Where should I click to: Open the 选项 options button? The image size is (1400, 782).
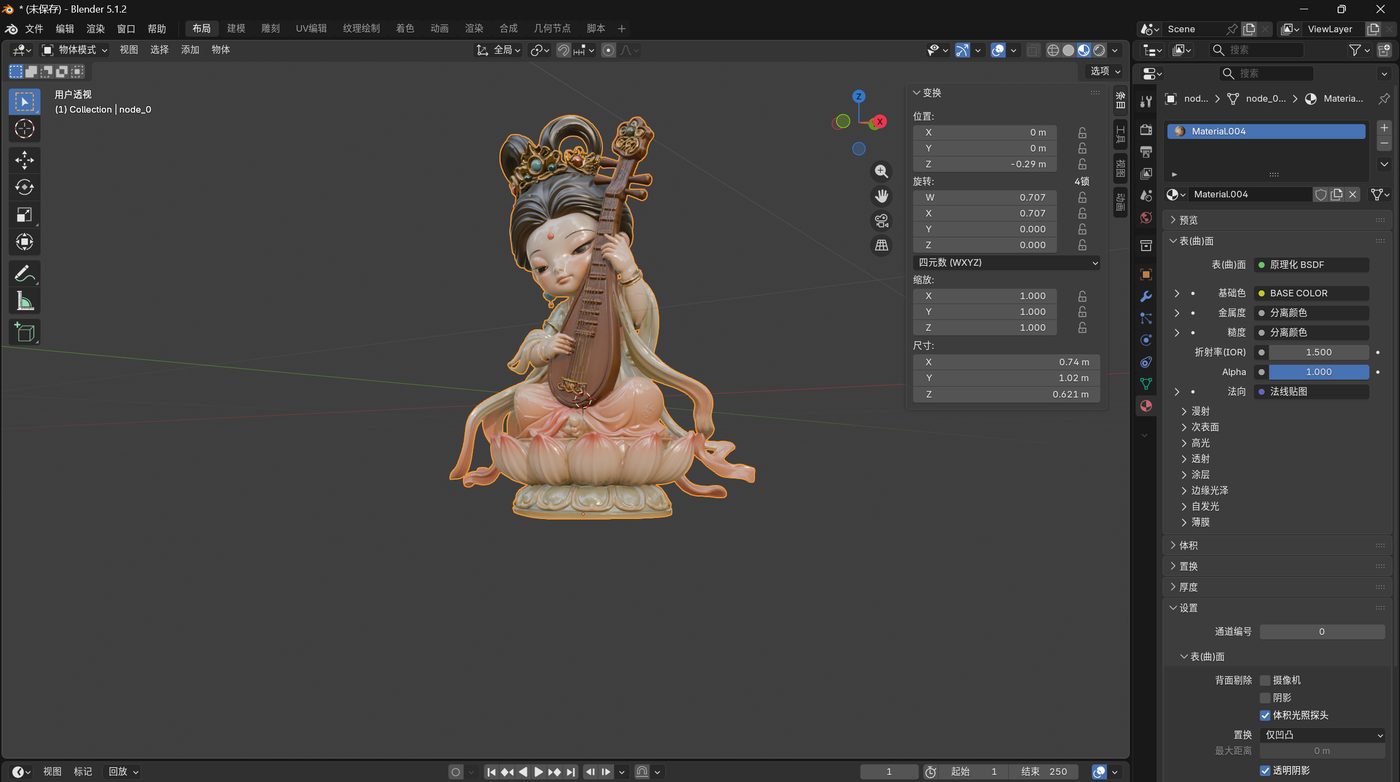[1105, 71]
